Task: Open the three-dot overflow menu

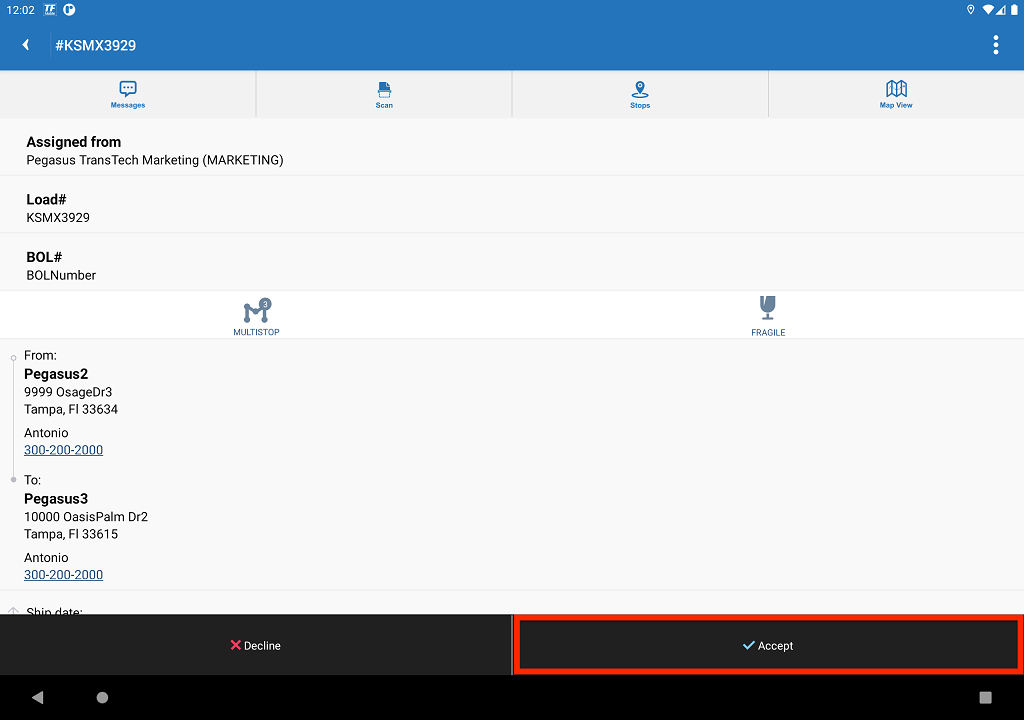Action: click(x=995, y=45)
